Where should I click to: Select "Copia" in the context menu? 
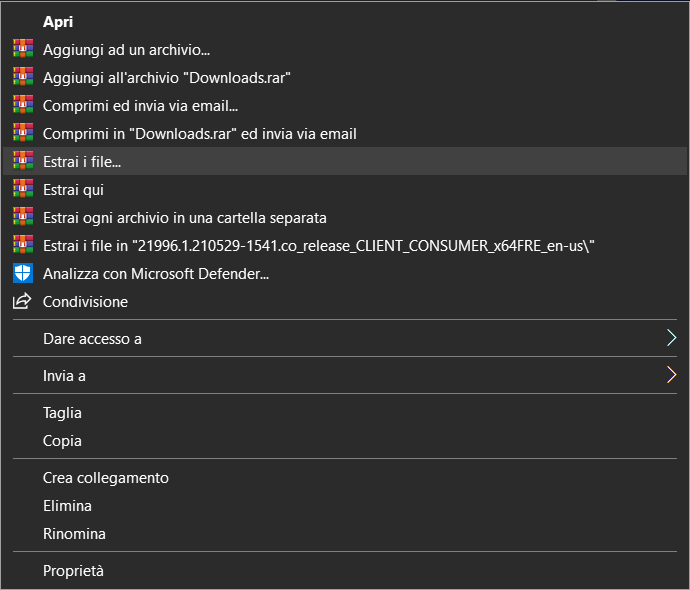pyautogui.click(x=62, y=441)
